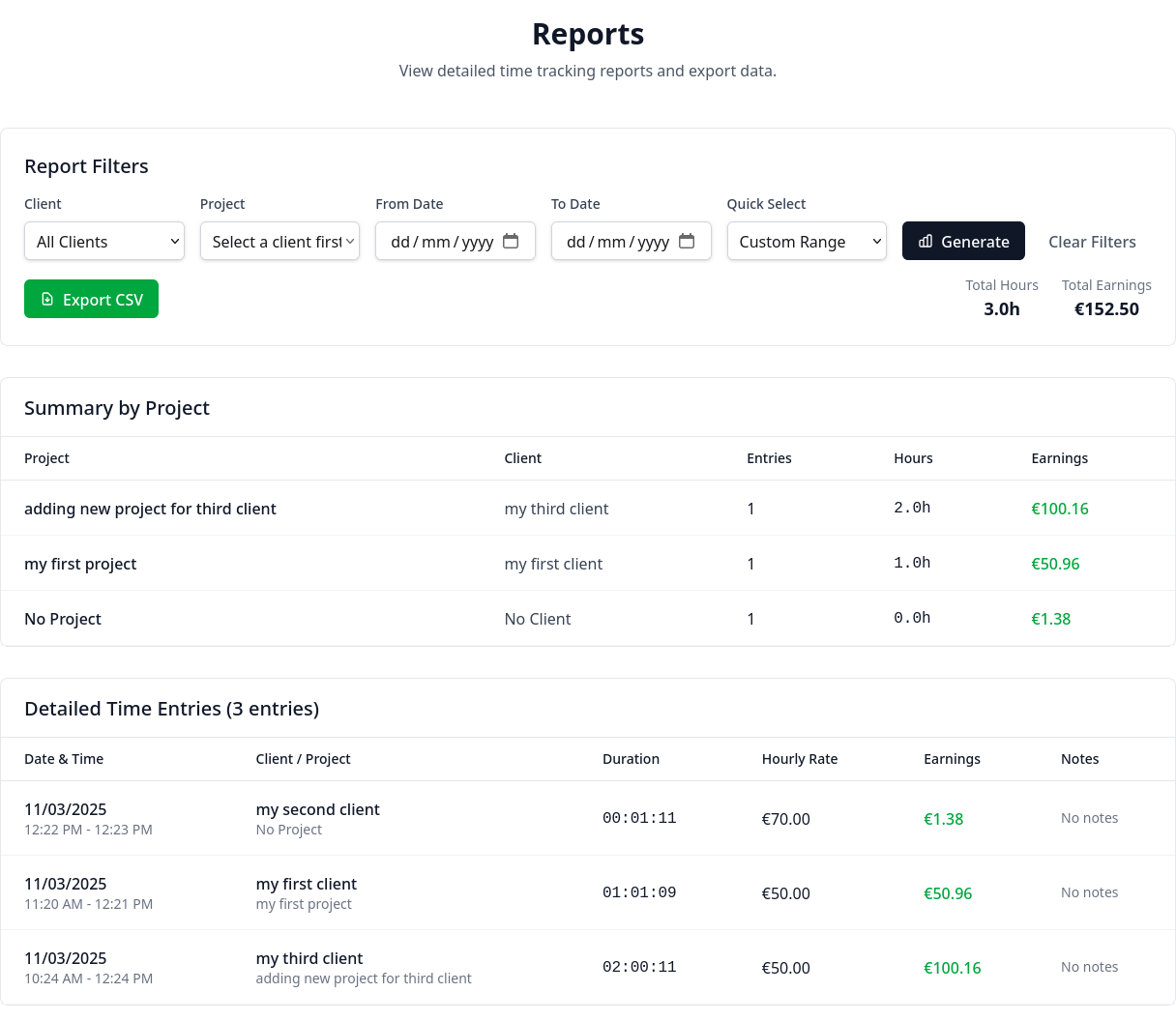Click the document icon on Export CSV
The width and height of the screenshot is (1176, 1022).
click(46, 299)
